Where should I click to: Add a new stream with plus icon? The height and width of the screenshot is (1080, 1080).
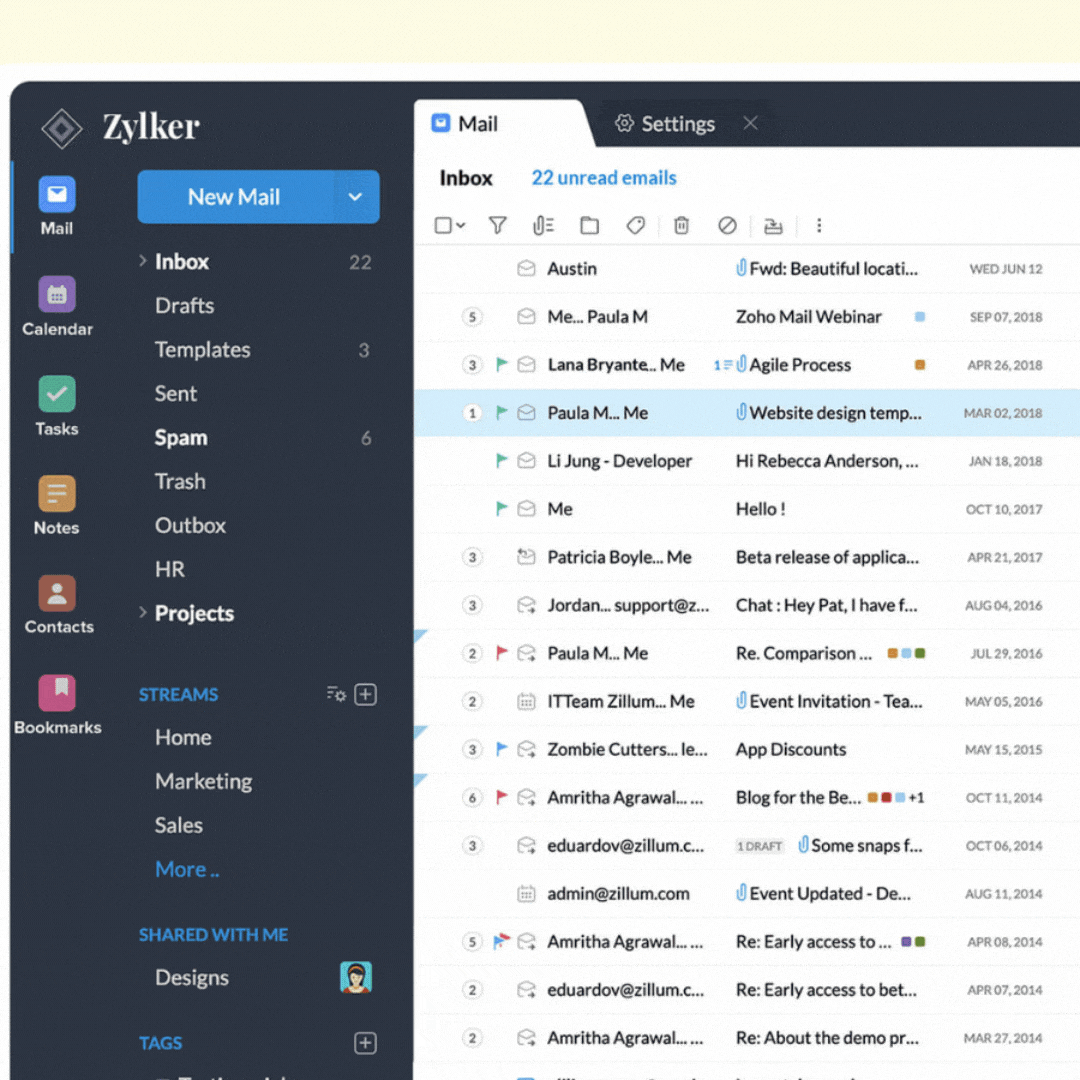366,694
